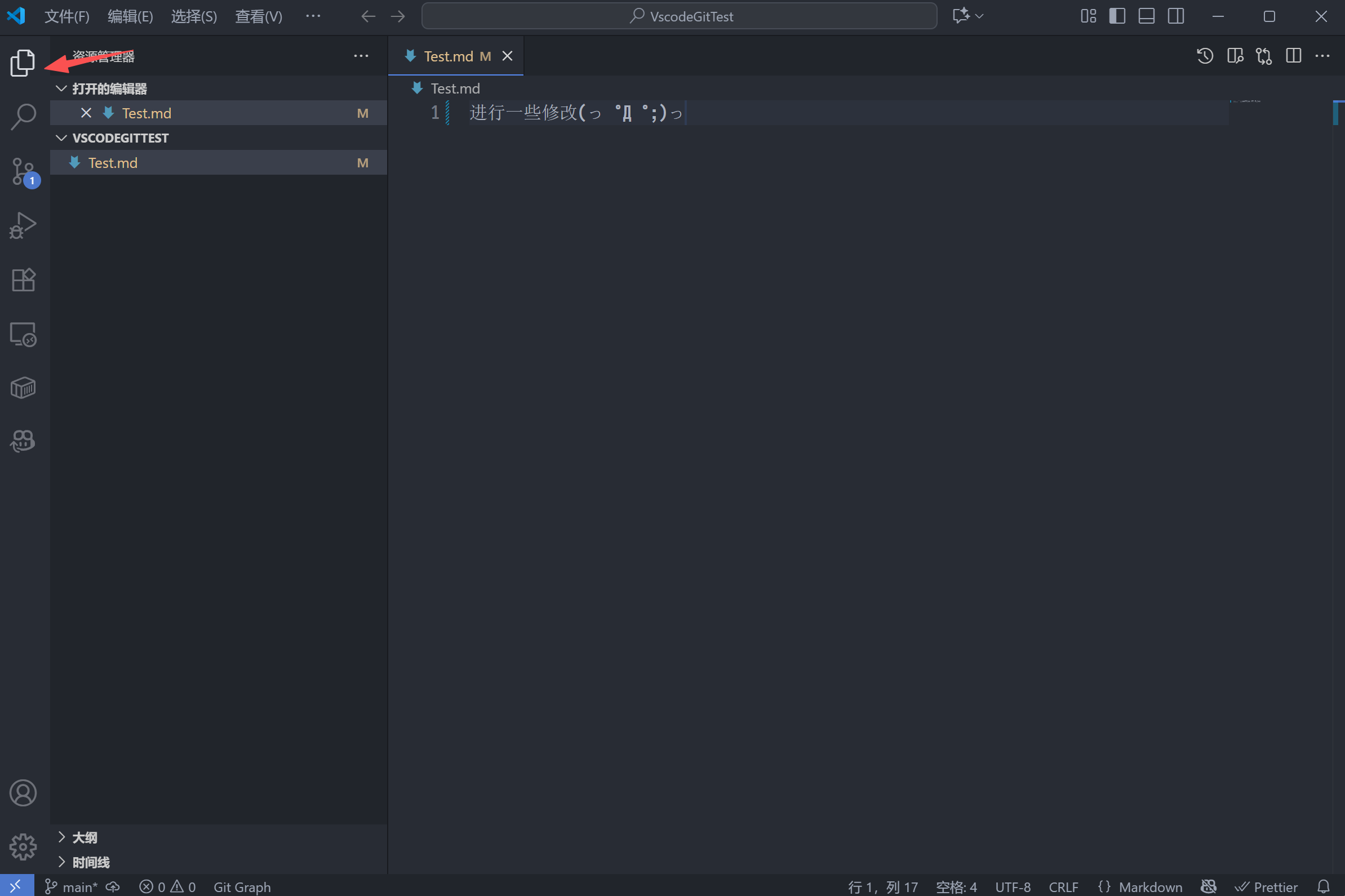Open the Search view icon
Screen dimensions: 1345x896
(23, 117)
